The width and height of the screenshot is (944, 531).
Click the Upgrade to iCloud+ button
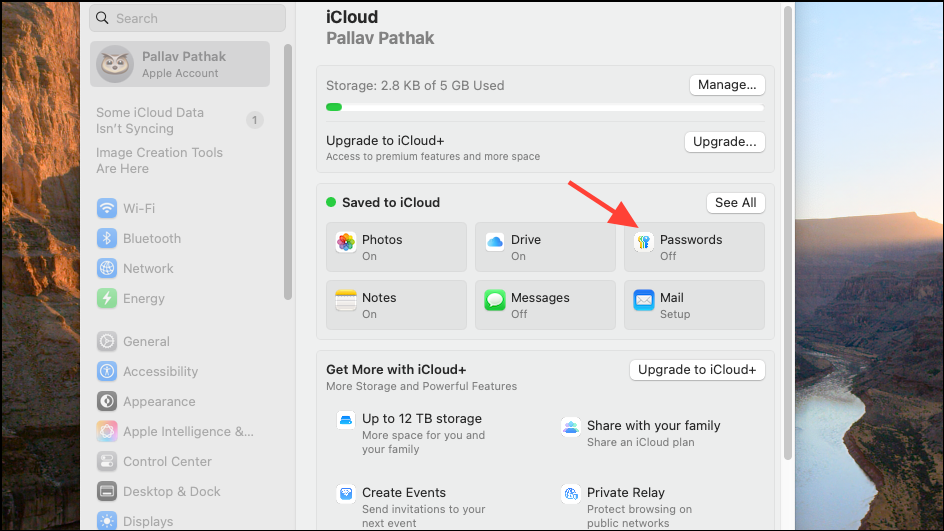[697, 370]
